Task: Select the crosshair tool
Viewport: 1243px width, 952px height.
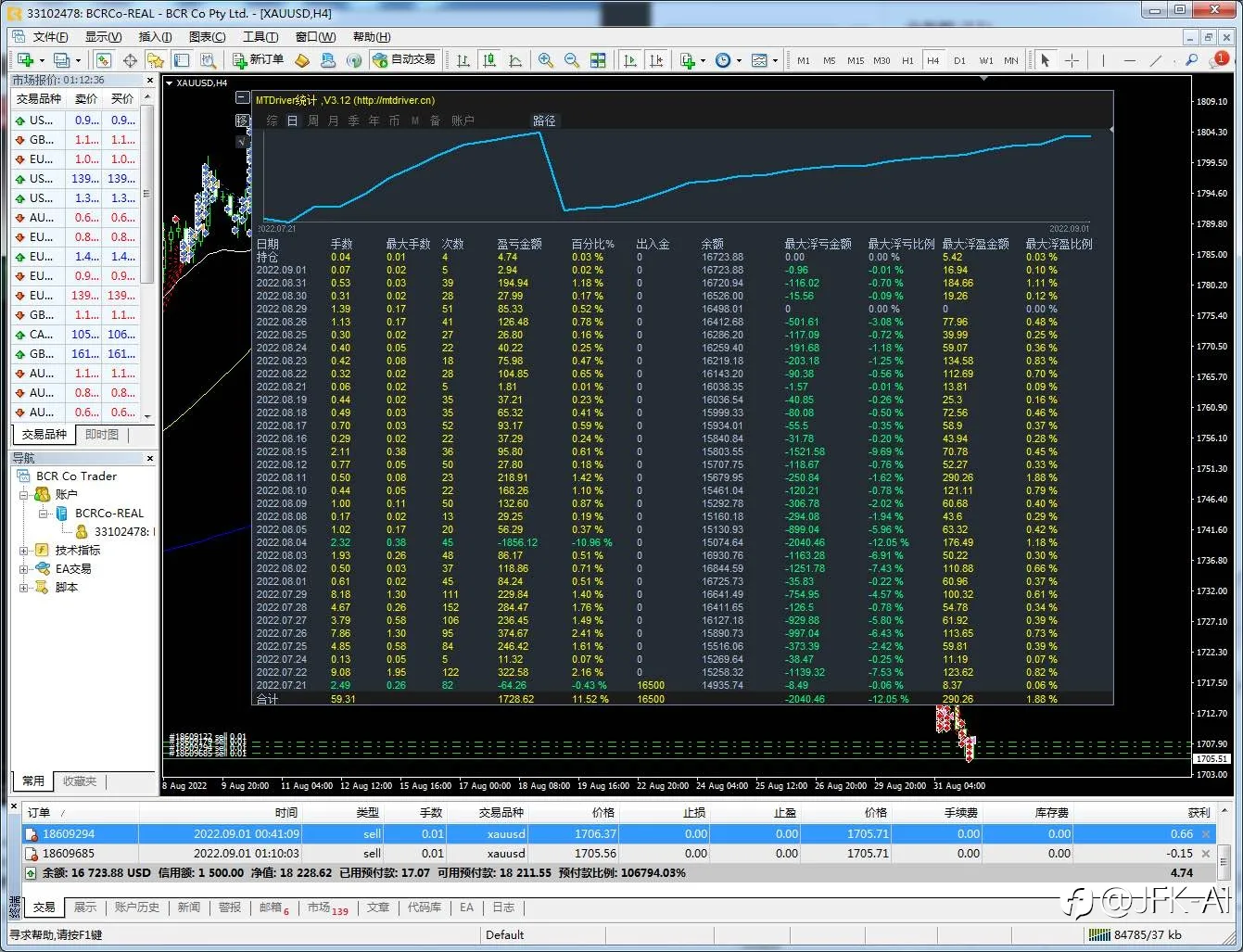Action: coord(1072,60)
